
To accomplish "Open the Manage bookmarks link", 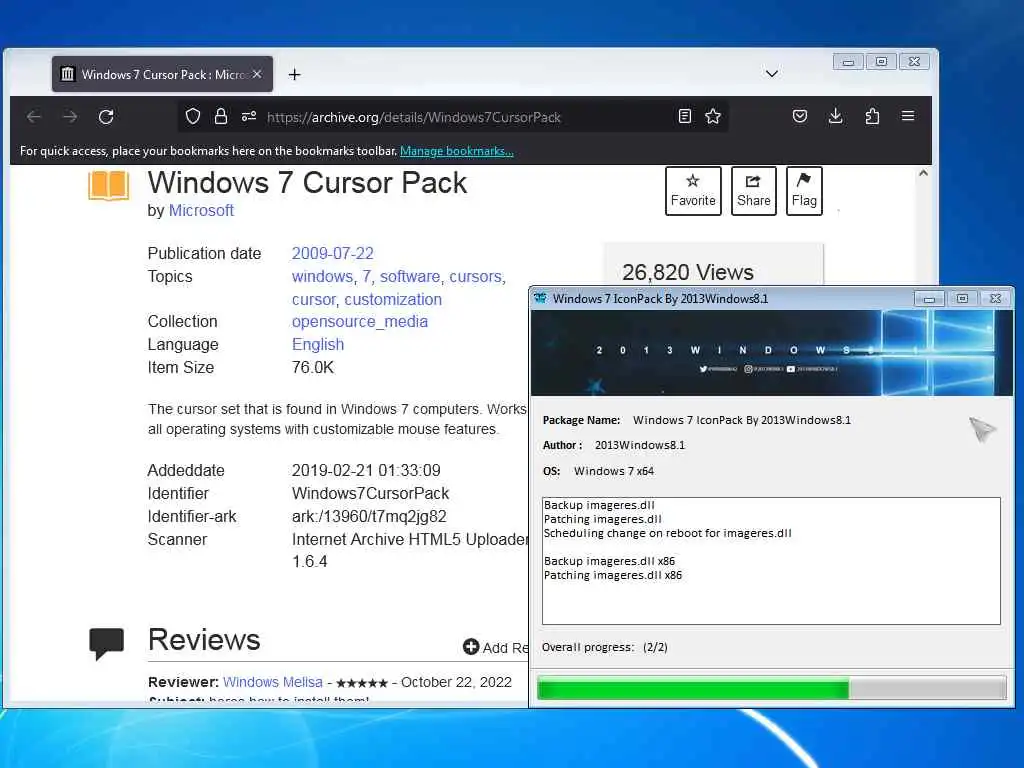I will 456,151.
